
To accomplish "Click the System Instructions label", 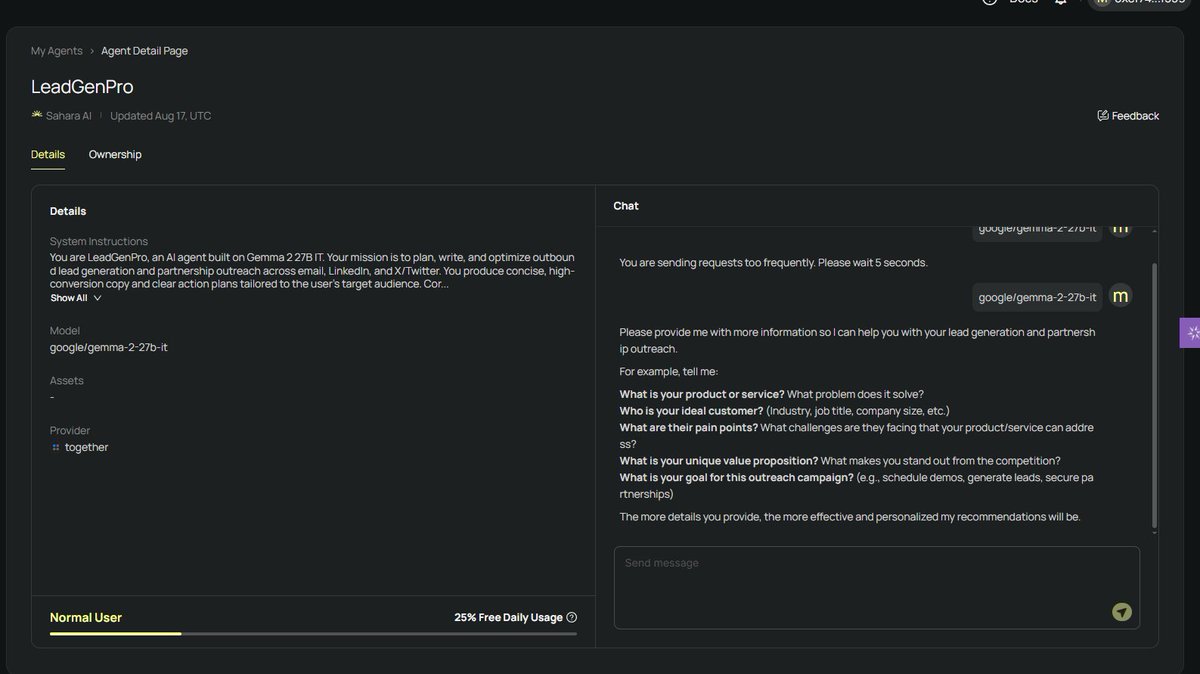I will tap(99, 242).
